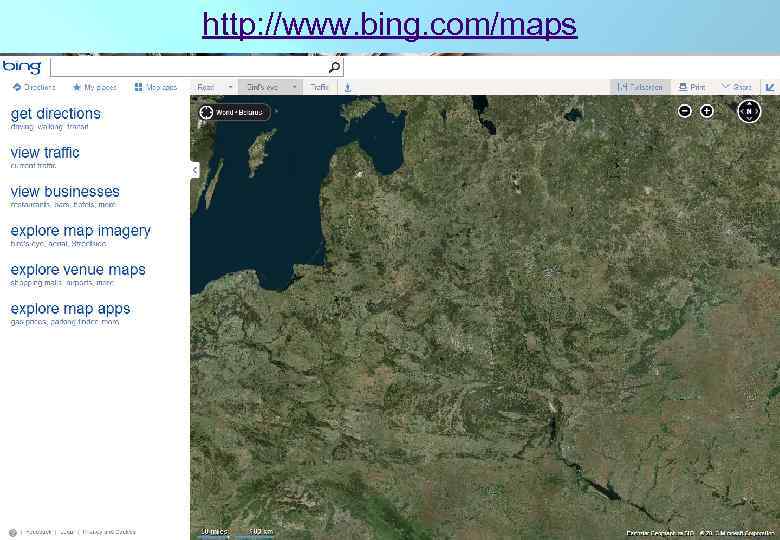The image size is (780, 540).
Task: Click the Print button
Action: [x=692, y=87]
